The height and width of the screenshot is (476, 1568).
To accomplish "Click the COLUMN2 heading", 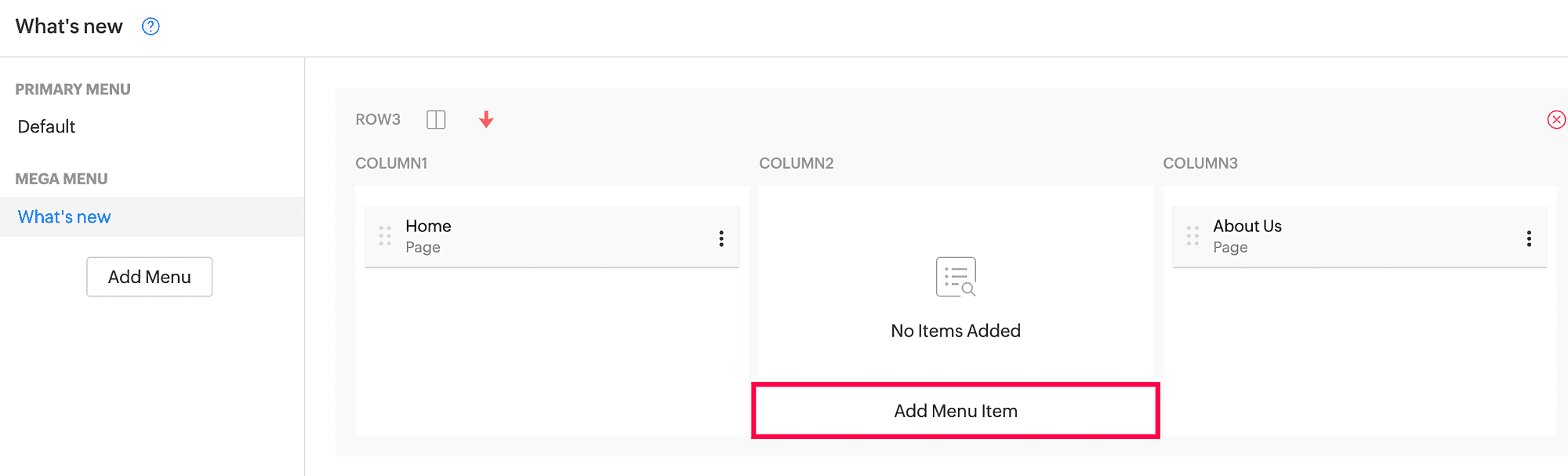I will pyautogui.click(x=796, y=163).
